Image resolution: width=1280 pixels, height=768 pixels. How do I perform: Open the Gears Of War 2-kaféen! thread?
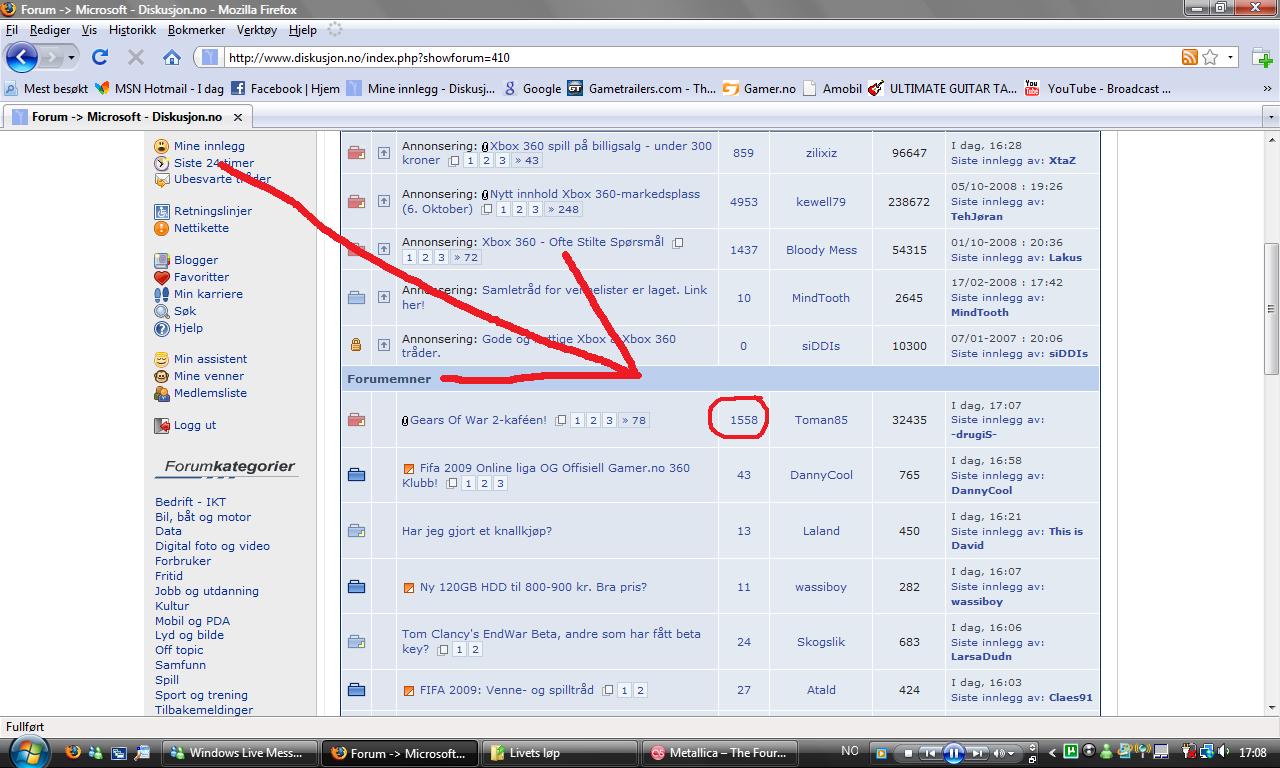click(x=478, y=420)
